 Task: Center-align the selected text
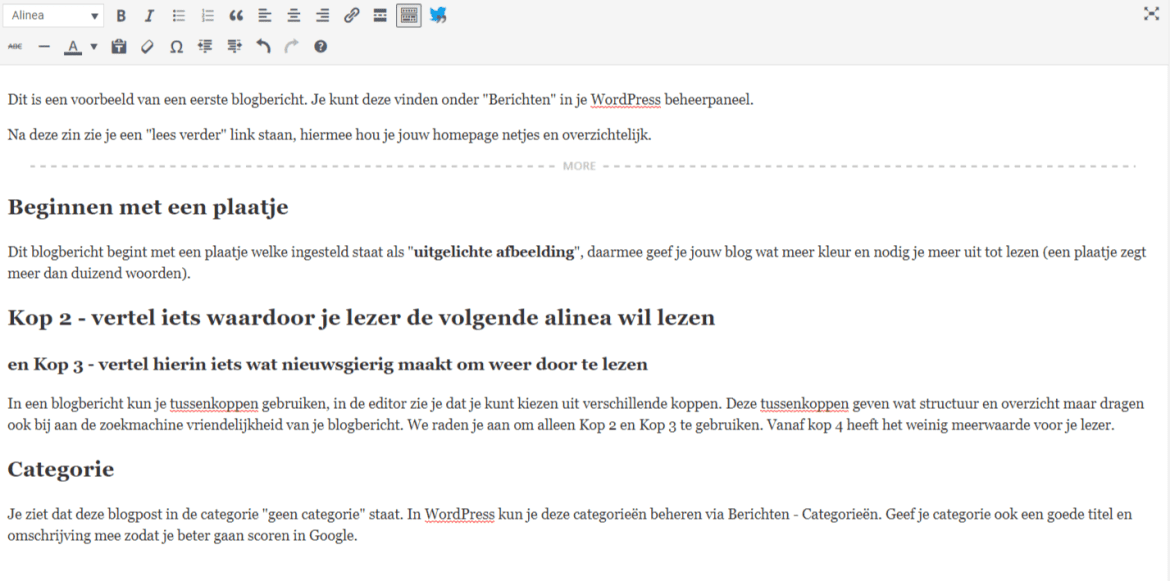coord(293,15)
